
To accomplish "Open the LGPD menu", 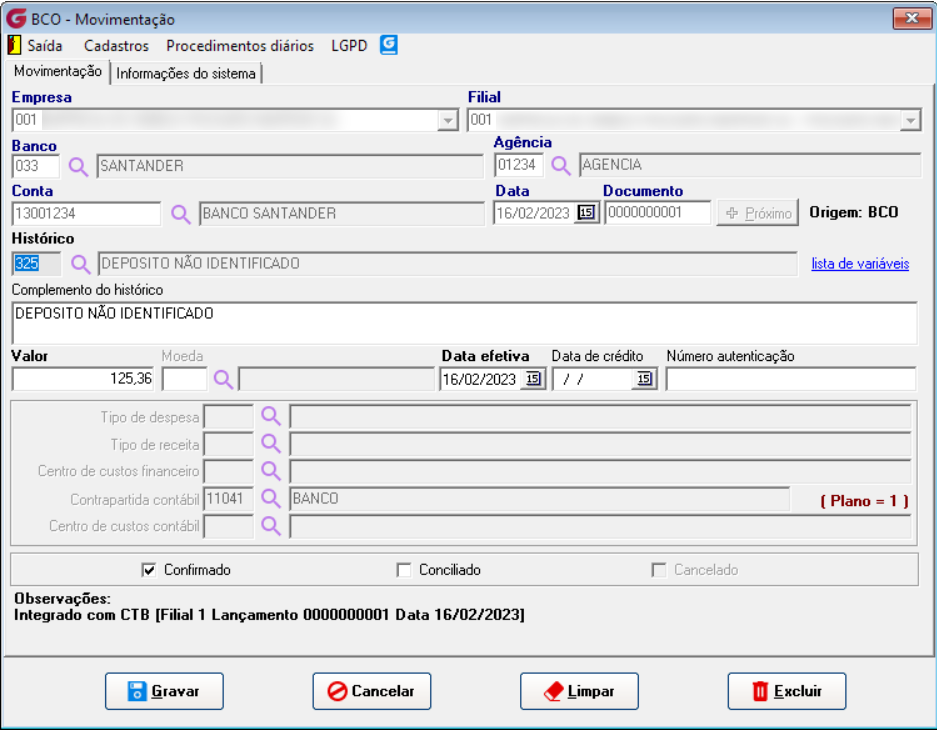I will click(349, 46).
